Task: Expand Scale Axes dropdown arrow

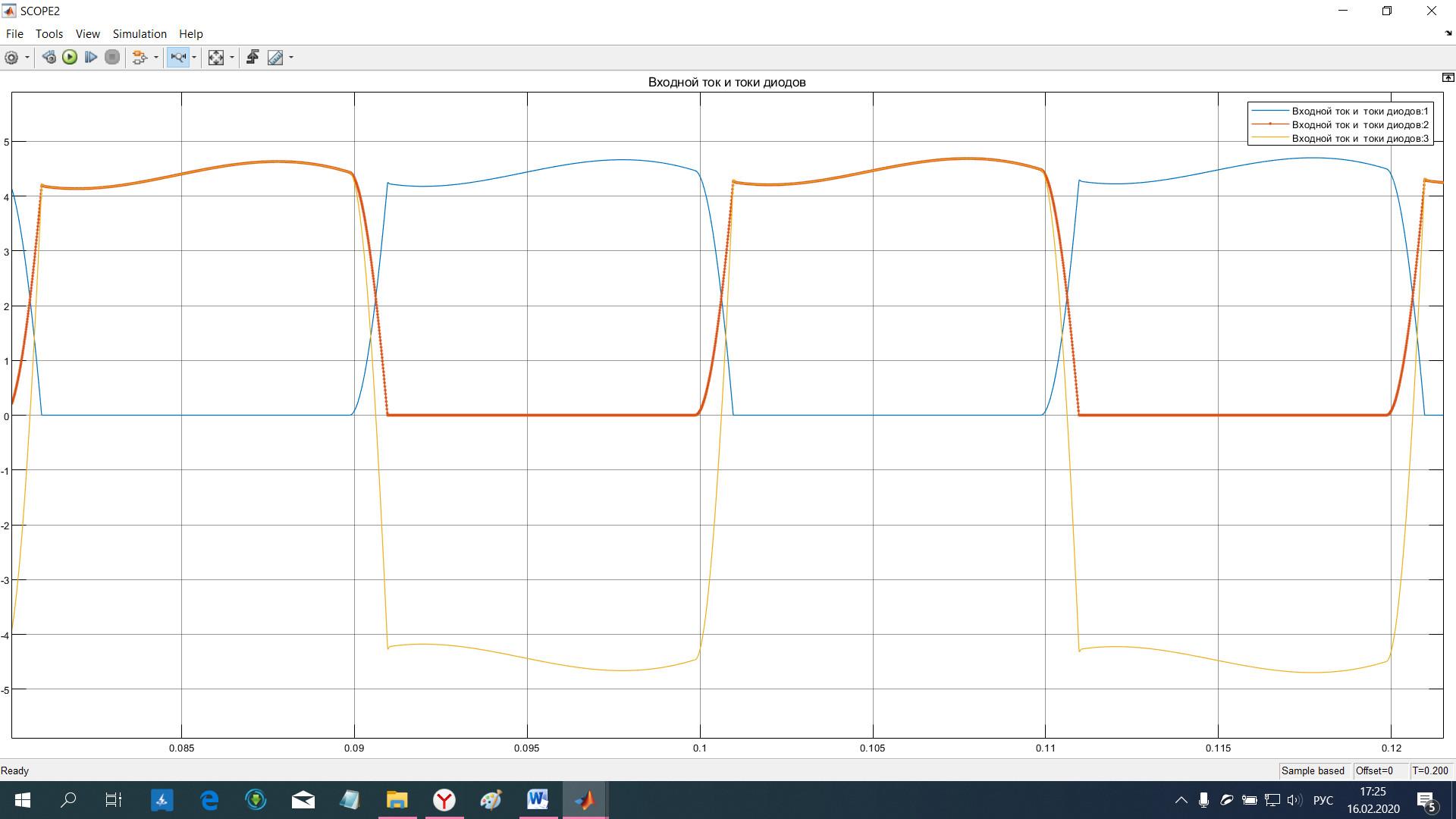Action: click(x=232, y=58)
